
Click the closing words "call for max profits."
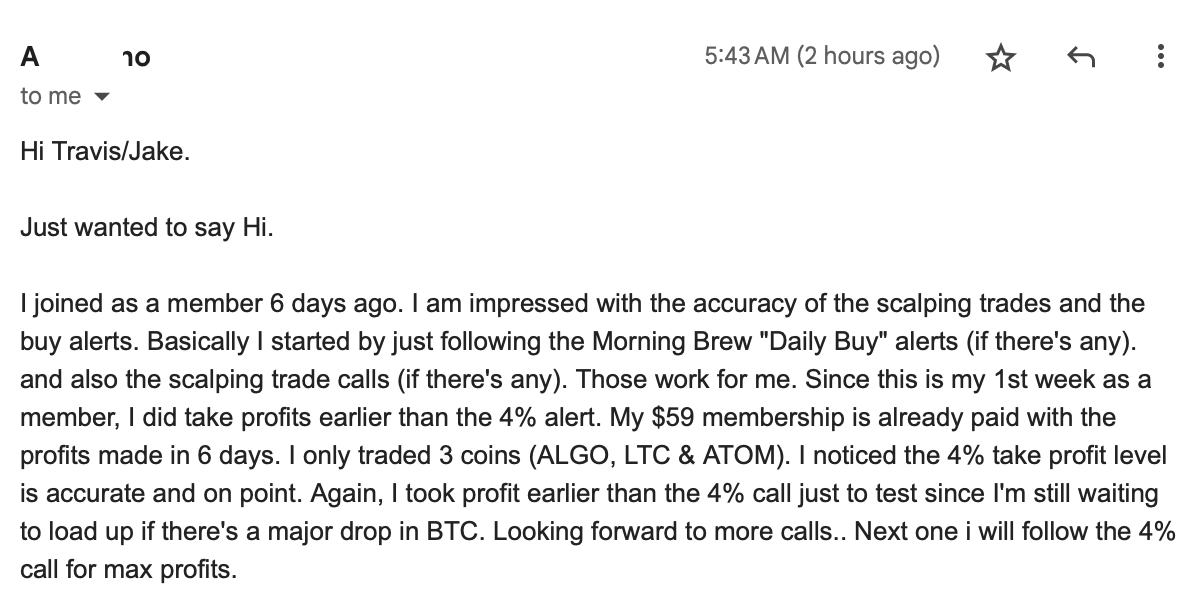129,570
